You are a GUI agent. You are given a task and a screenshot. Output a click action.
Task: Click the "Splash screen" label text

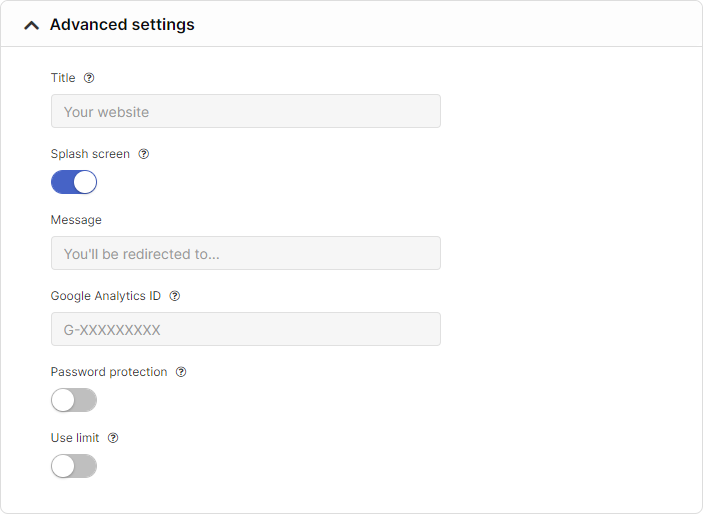(x=90, y=154)
